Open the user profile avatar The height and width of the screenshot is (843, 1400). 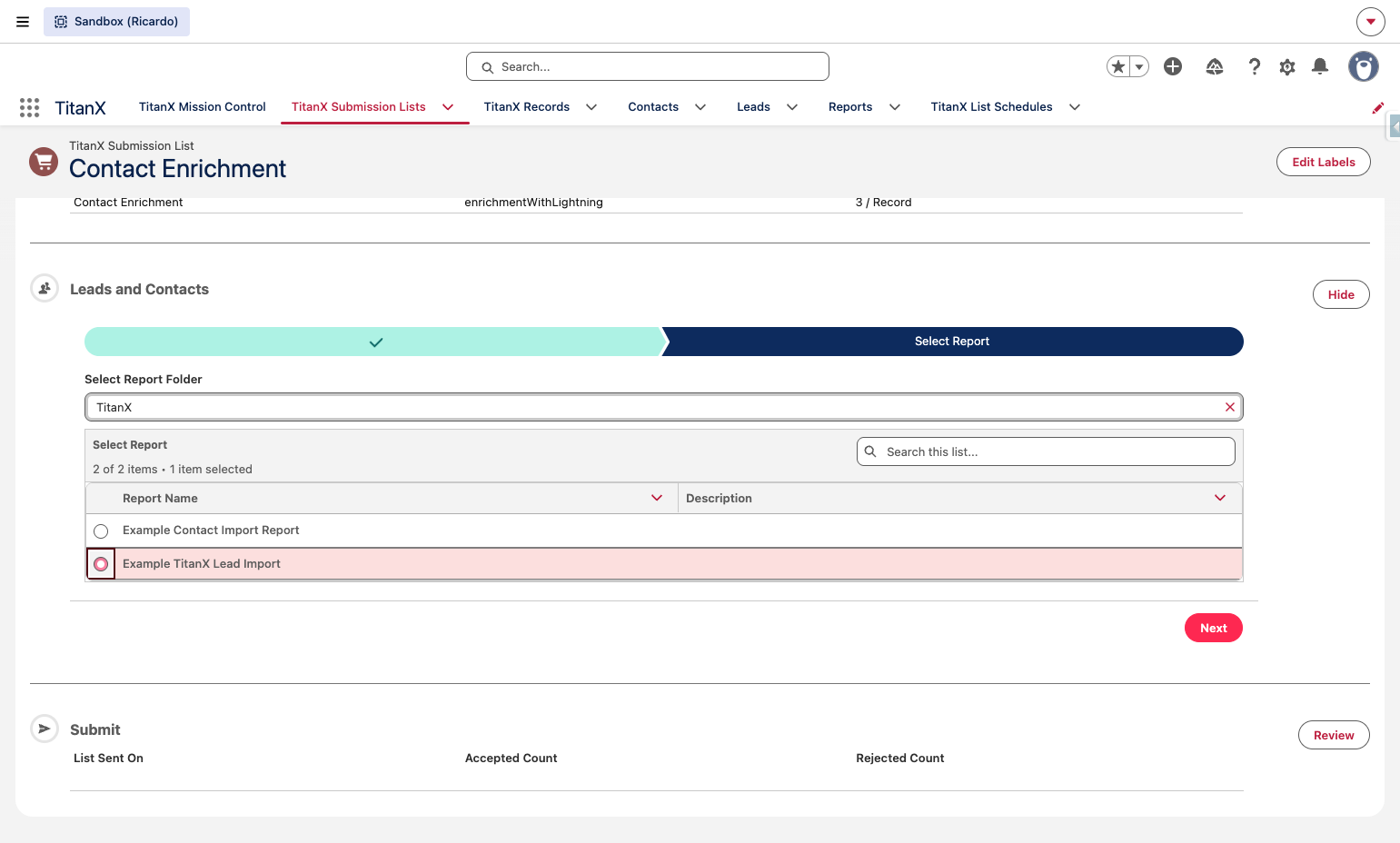coord(1363,66)
